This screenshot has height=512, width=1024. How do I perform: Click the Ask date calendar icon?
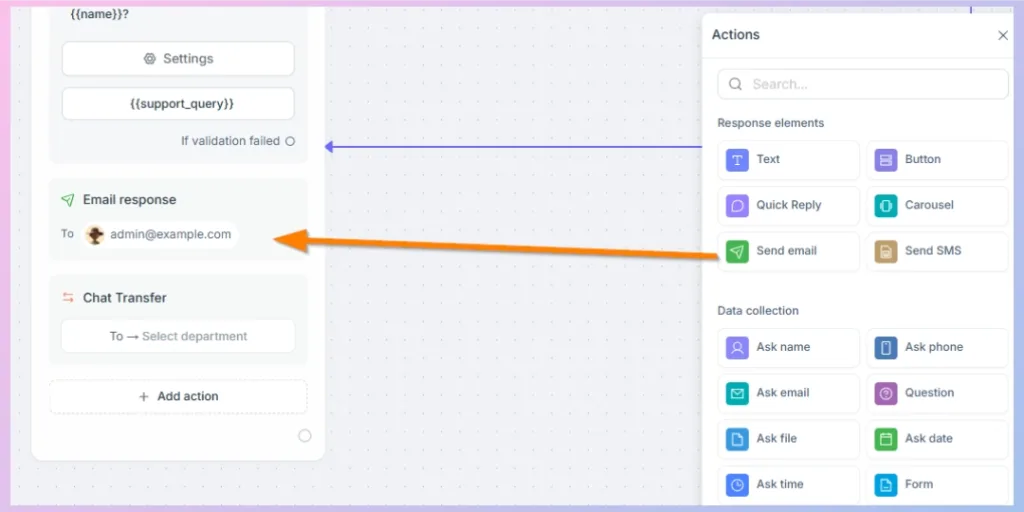[x=886, y=439]
